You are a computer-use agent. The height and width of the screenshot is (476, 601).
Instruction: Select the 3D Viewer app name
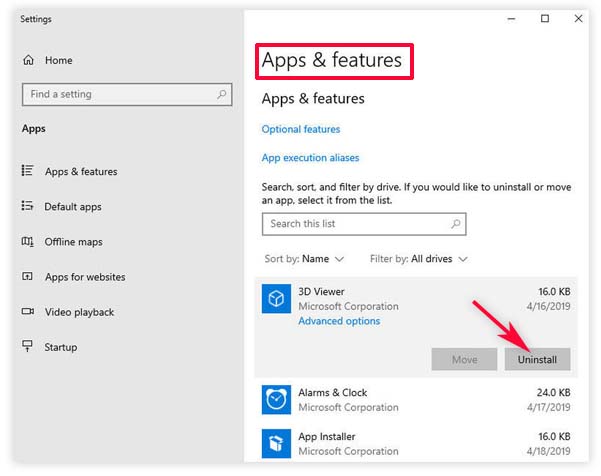coord(321,292)
